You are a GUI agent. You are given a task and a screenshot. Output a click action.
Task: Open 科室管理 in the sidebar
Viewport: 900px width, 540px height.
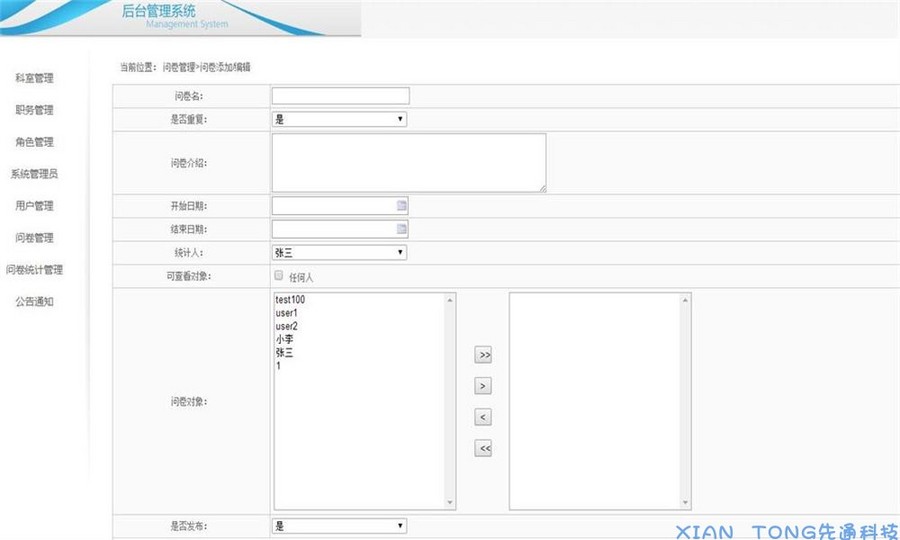pyautogui.click(x=34, y=78)
